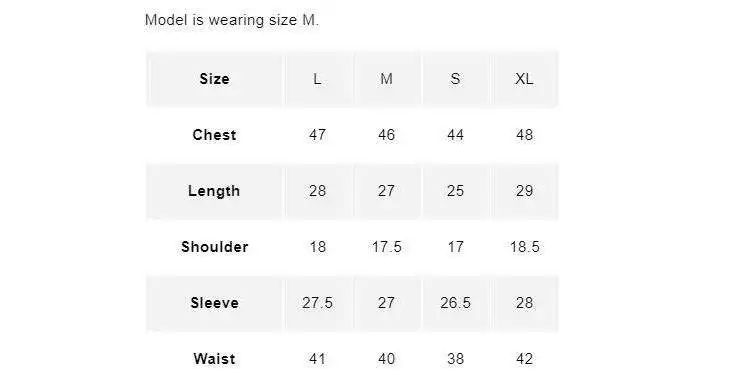
Task: Click the Size header cell
Action: (214, 79)
